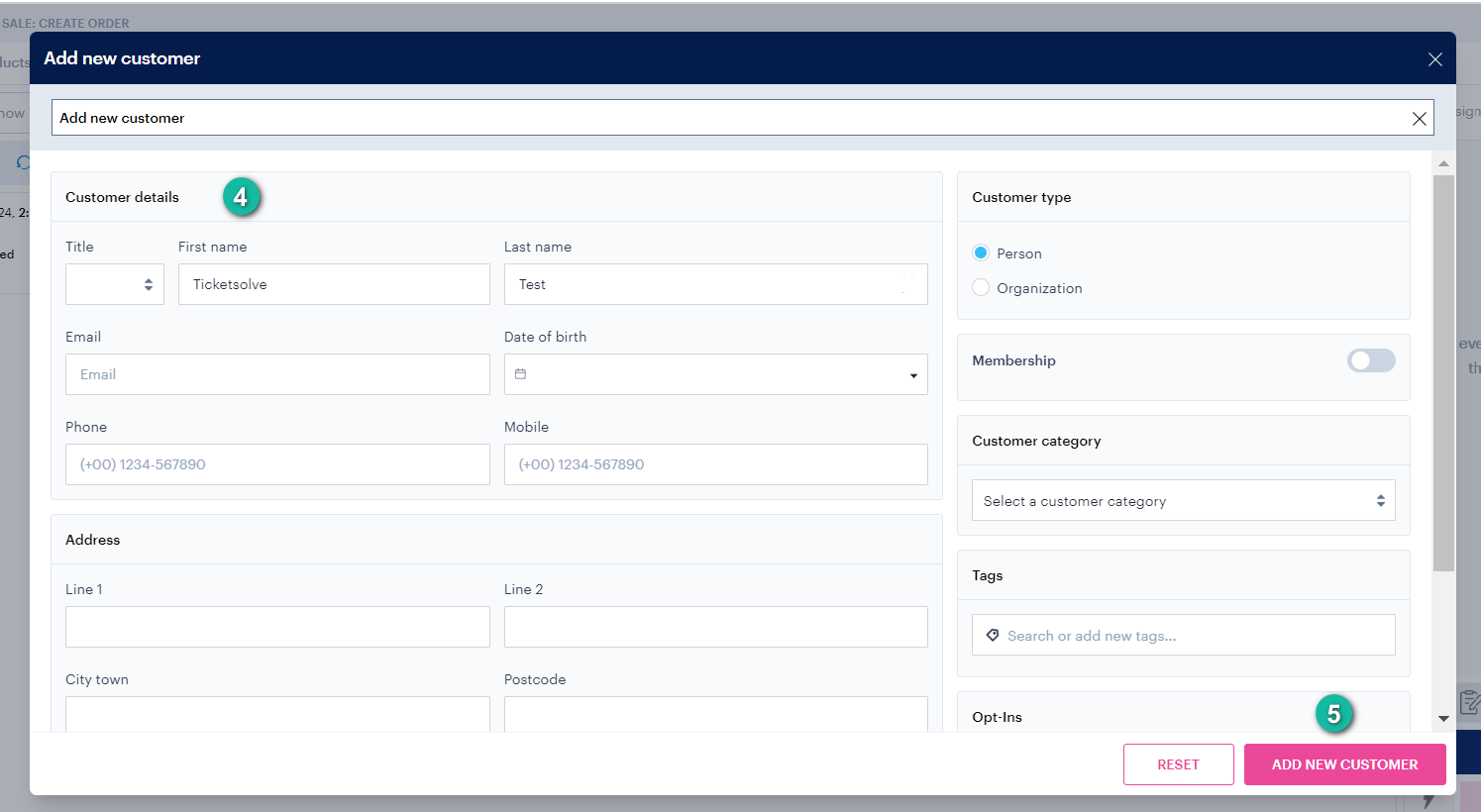Click the Address Line 1 field
The image size is (1481, 812).
277,627
